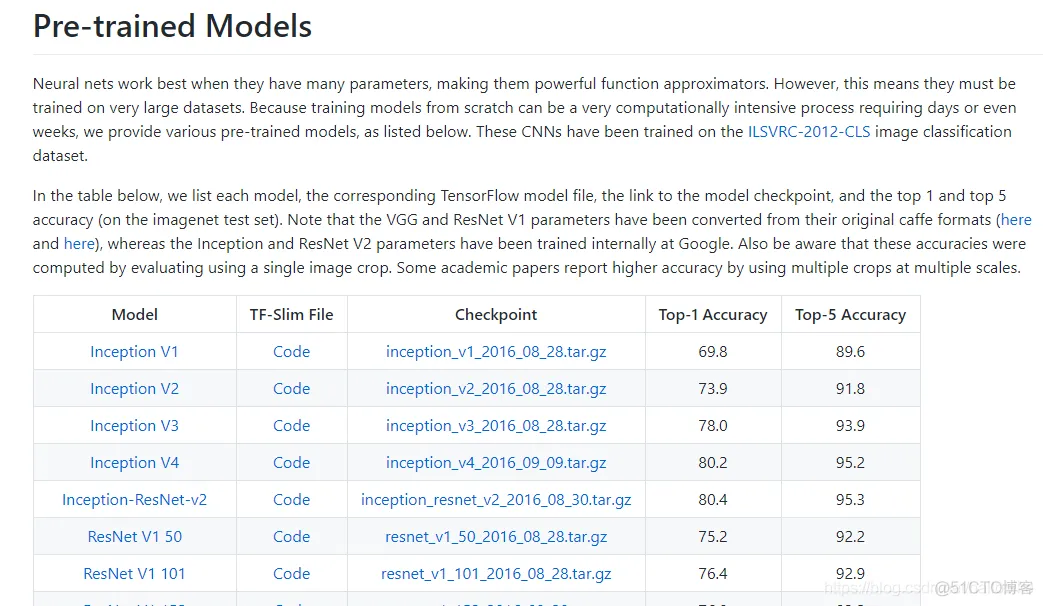The image size is (1043, 606).
Task: Click the 92.2 Top-5 accuracy value
Action: point(851,537)
